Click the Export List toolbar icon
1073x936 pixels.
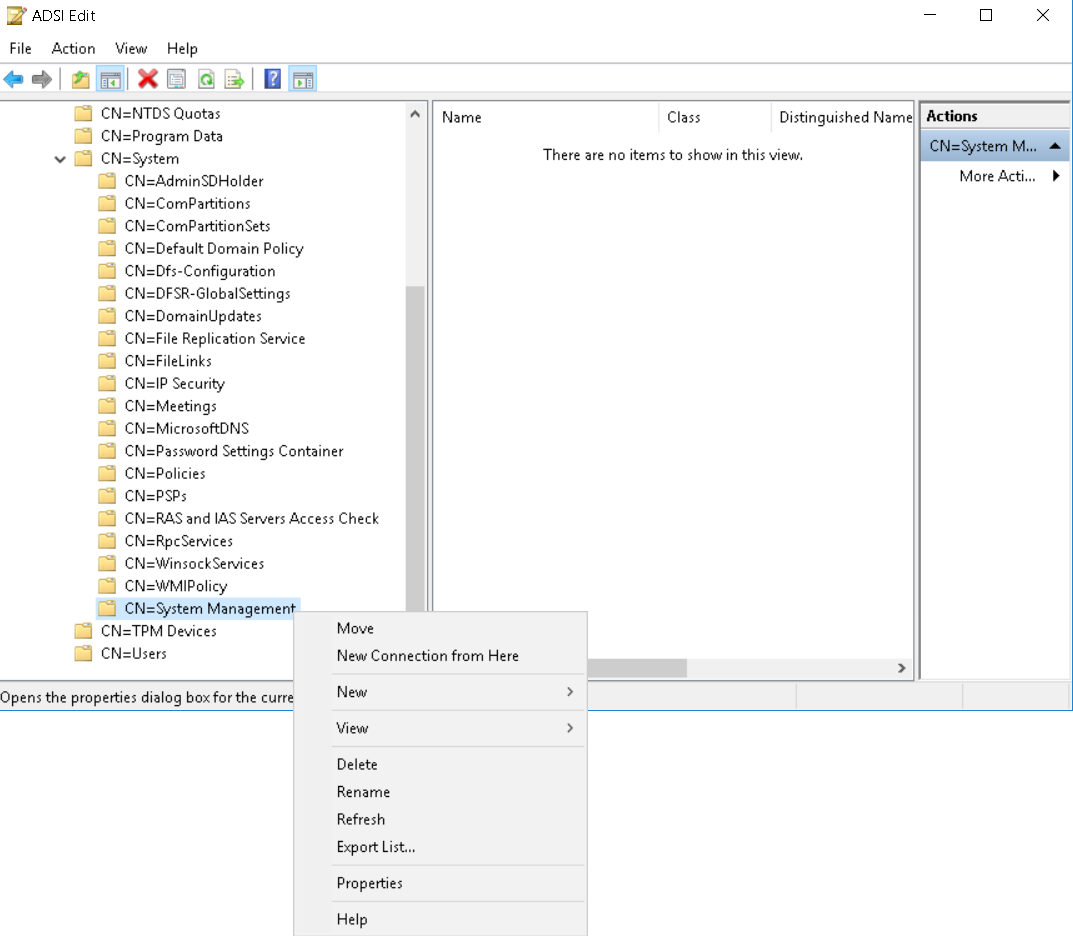(234, 79)
